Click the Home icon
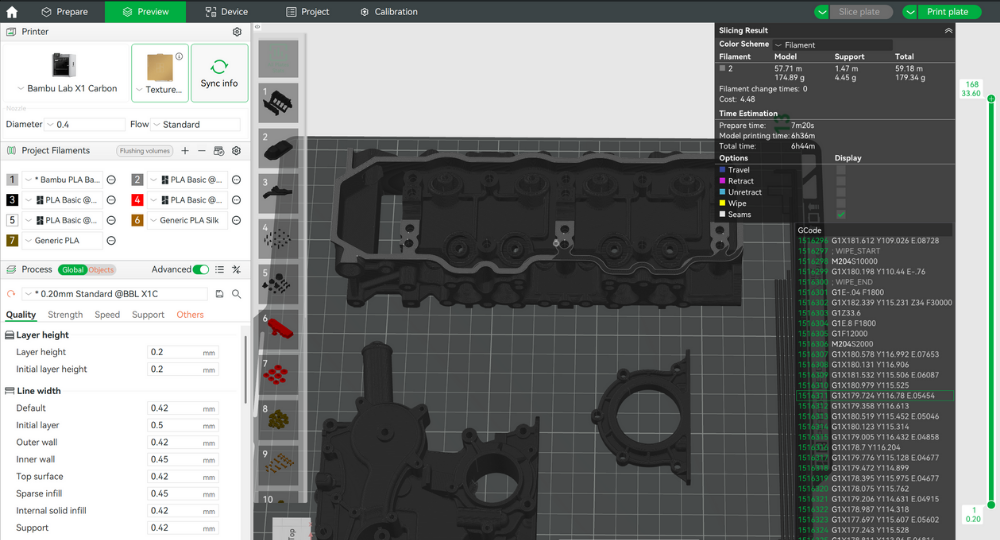Image resolution: width=1000 pixels, height=540 pixels. 12,12
